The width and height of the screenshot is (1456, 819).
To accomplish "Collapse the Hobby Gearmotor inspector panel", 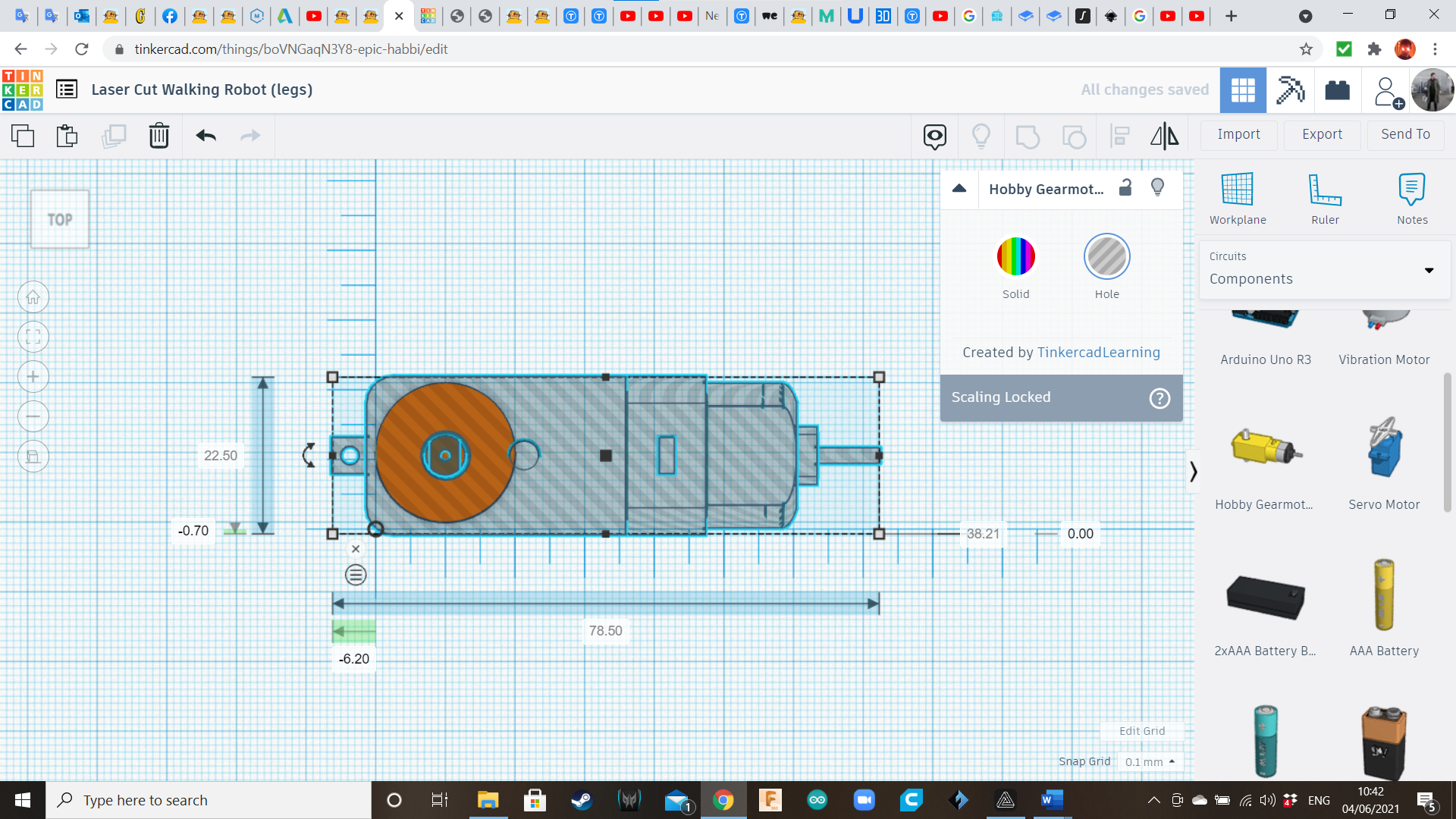I will 959,189.
